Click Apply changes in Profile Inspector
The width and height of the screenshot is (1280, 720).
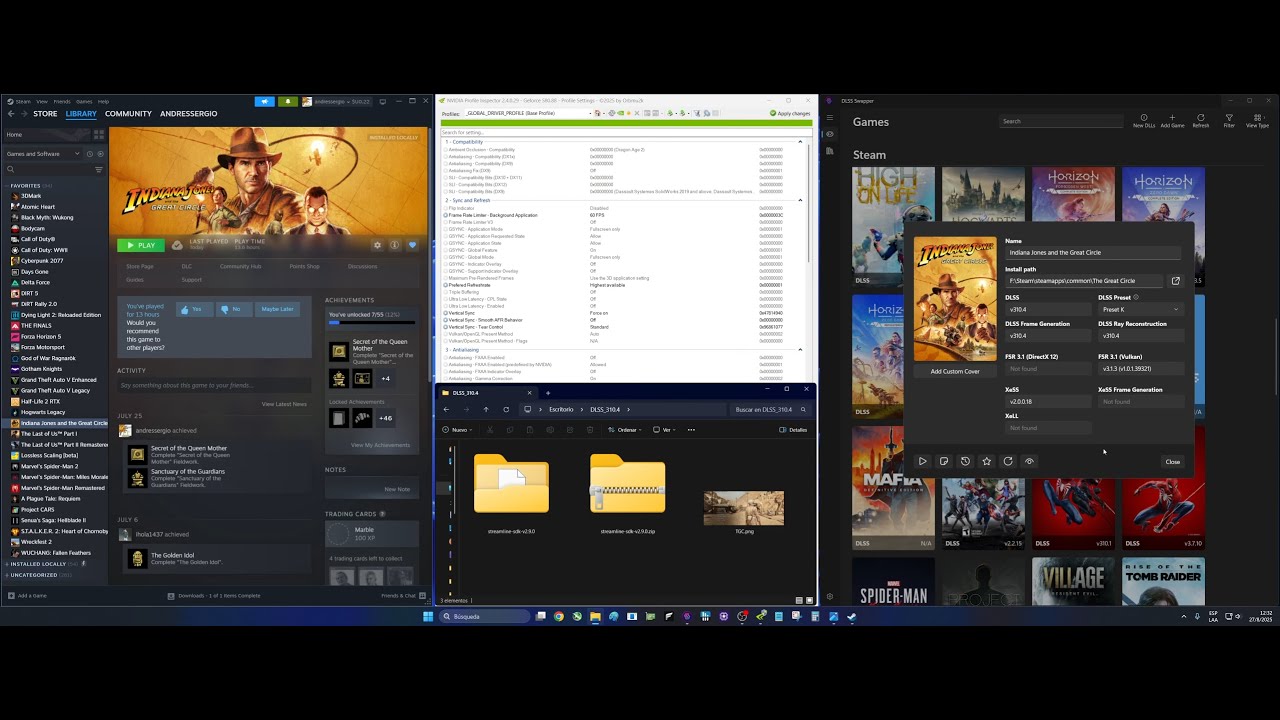[791, 113]
